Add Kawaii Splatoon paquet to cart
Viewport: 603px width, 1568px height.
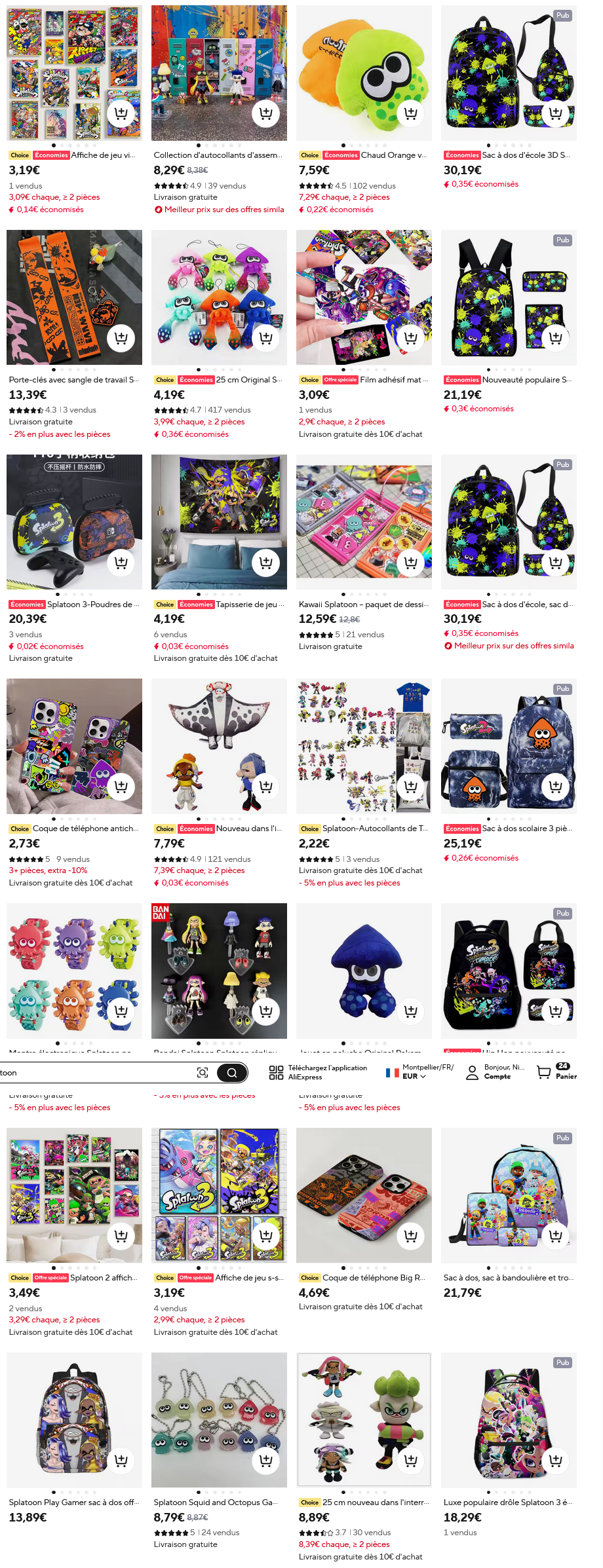(411, 563)
